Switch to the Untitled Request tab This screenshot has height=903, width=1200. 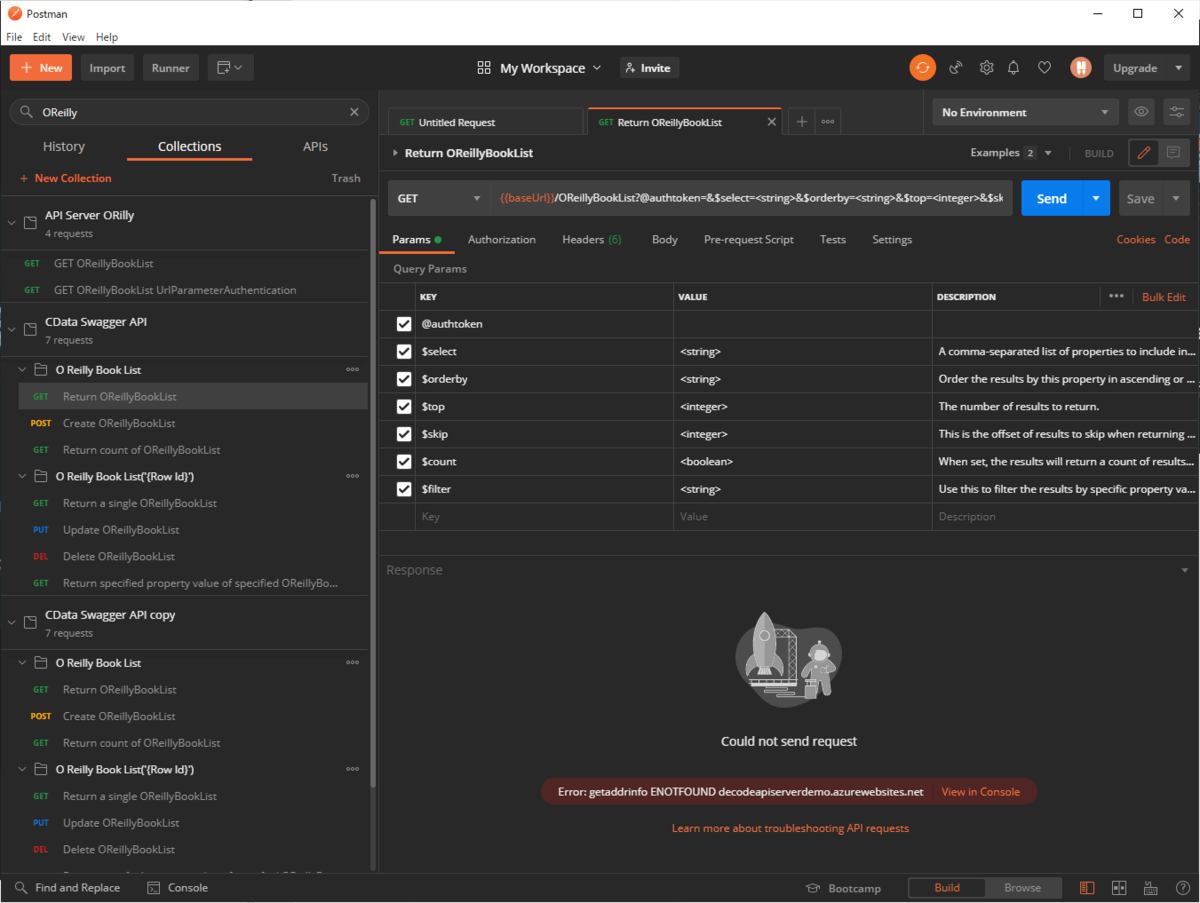tap(485, 122)
